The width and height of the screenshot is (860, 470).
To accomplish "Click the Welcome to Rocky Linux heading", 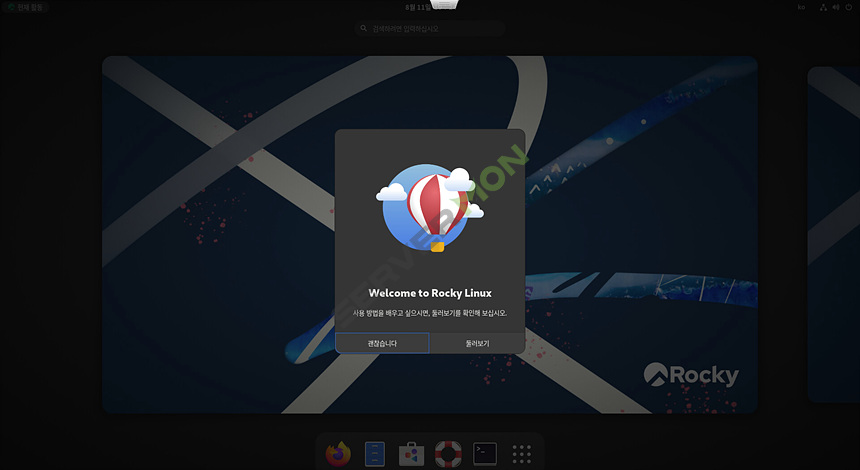I will pyautogui.click(x=430, y=293).
